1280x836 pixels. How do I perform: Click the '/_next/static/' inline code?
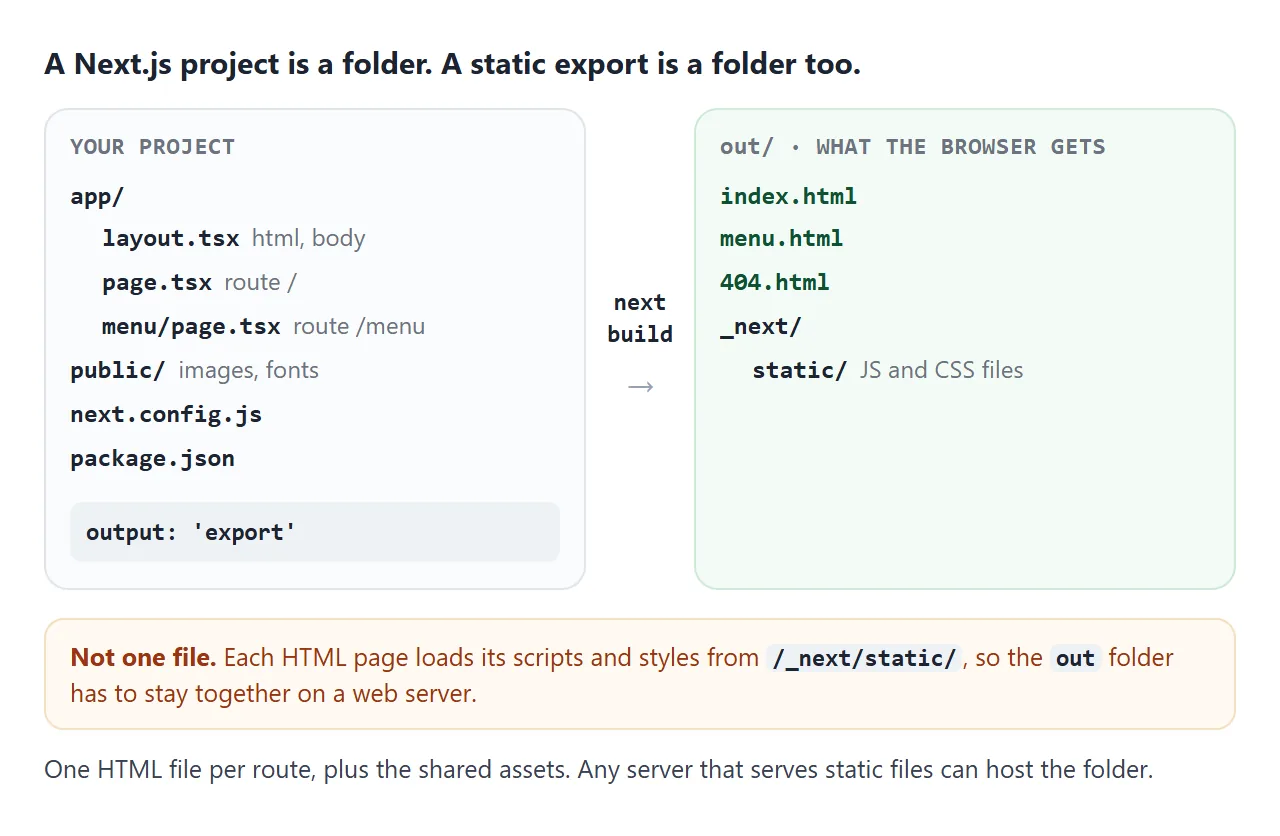tap(864, 658)
